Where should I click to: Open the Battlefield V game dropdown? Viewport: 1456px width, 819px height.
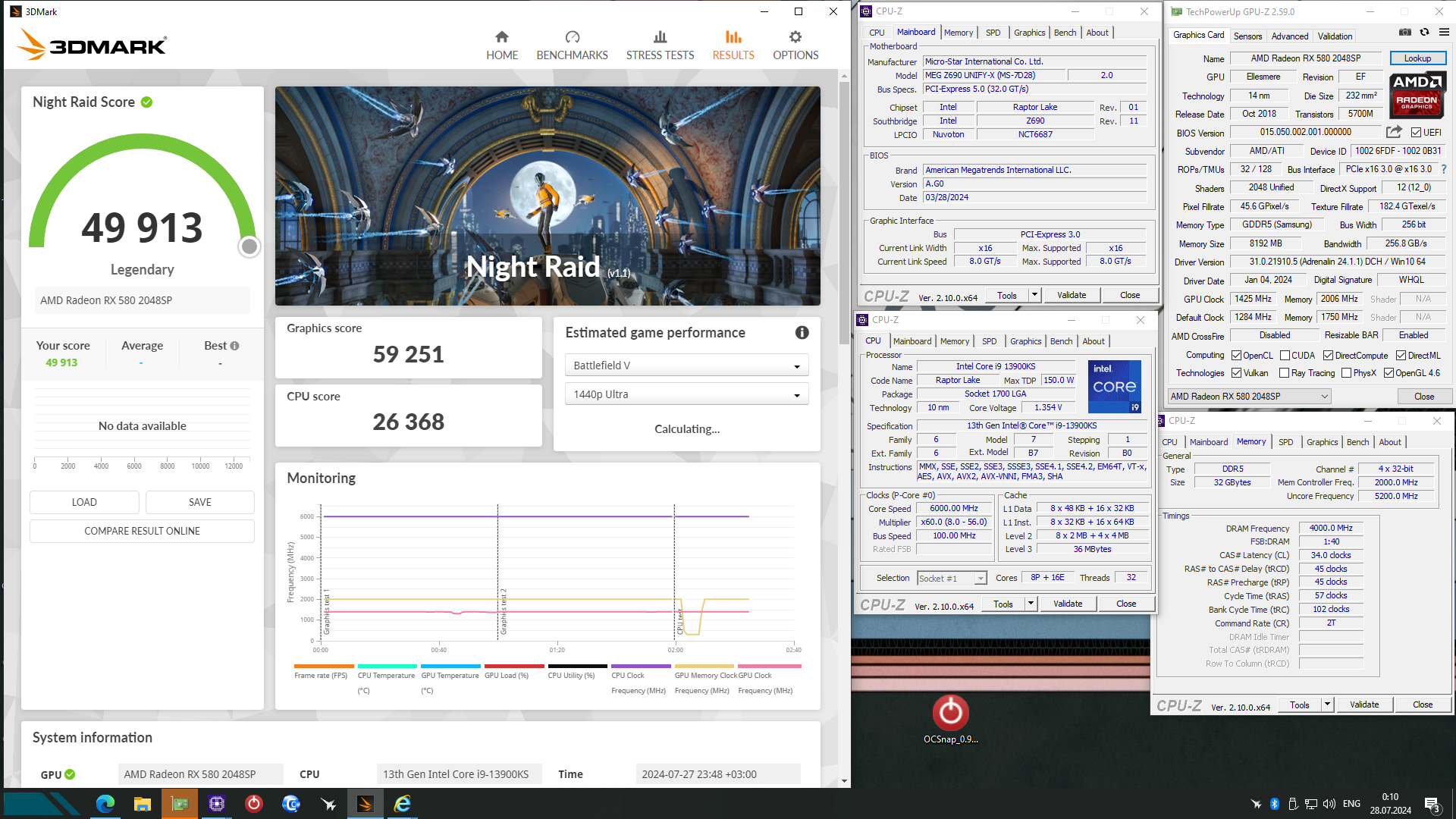(x=686, y=366)
